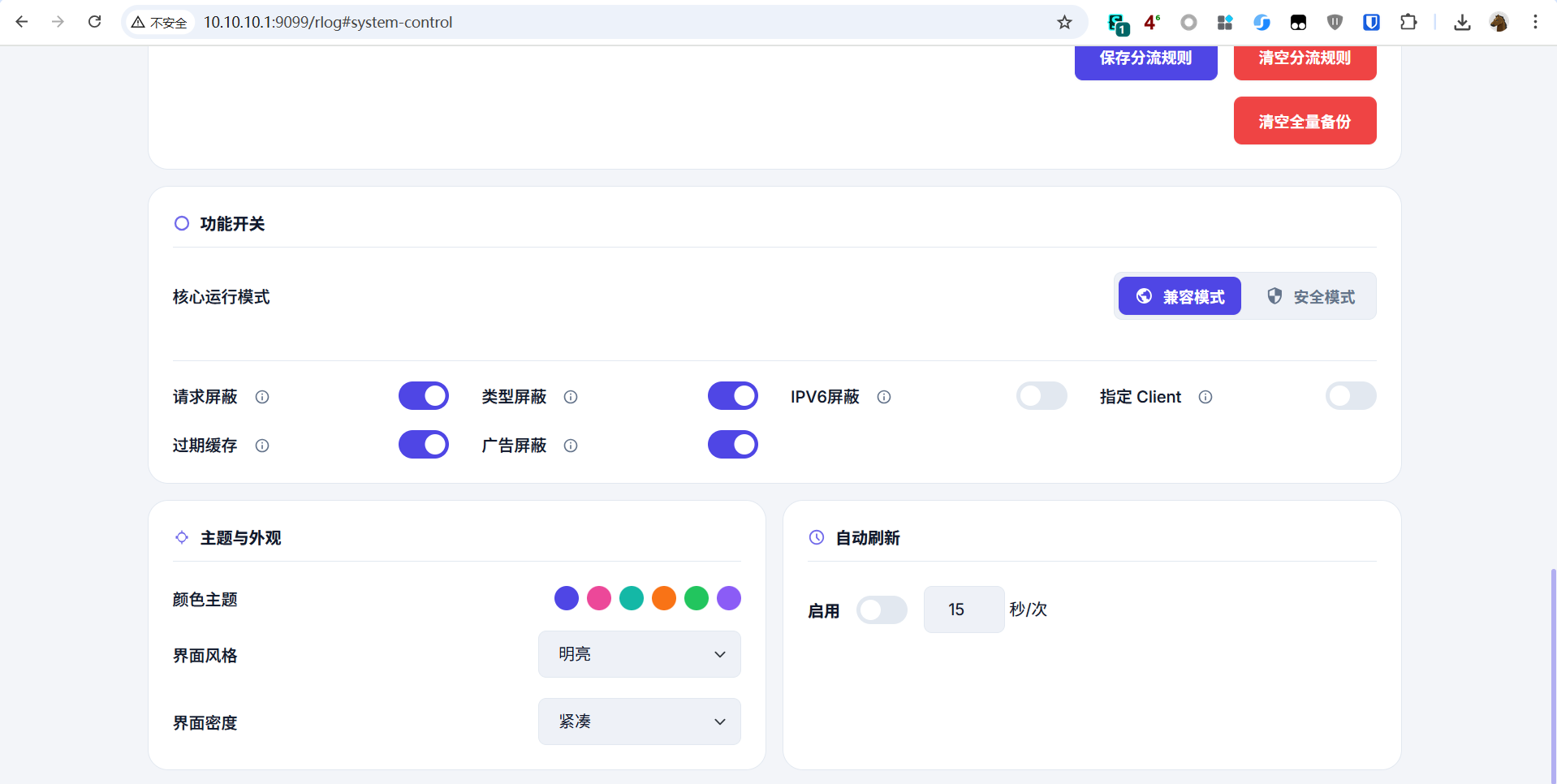Screen dimensions: 1557x784
Task: Click the info icon next to 请求屏蔽
Action: pyautogui.click(x=261, y=398)
